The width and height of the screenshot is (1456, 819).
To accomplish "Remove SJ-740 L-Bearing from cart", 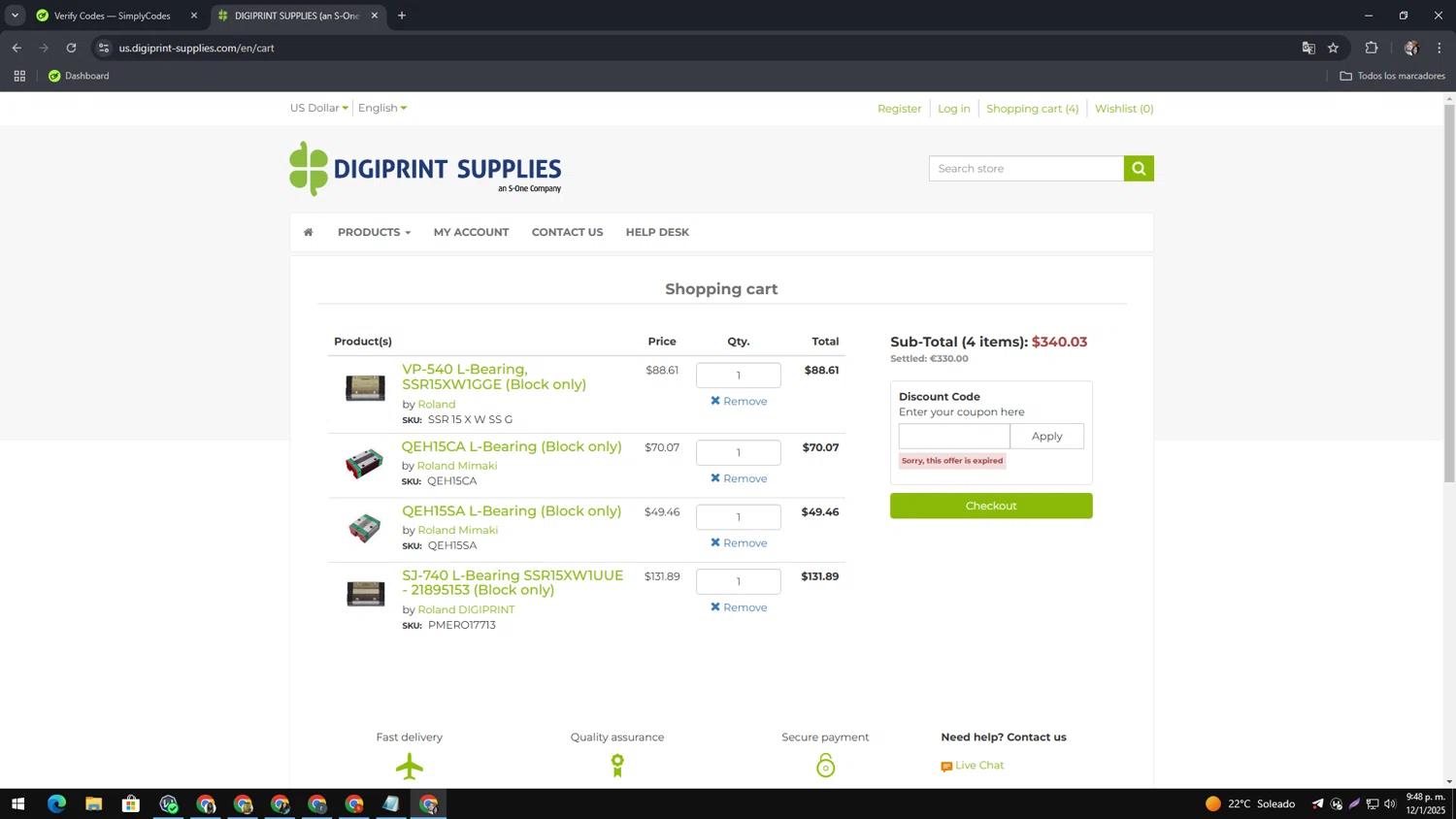I will click(x=739, y=607).
